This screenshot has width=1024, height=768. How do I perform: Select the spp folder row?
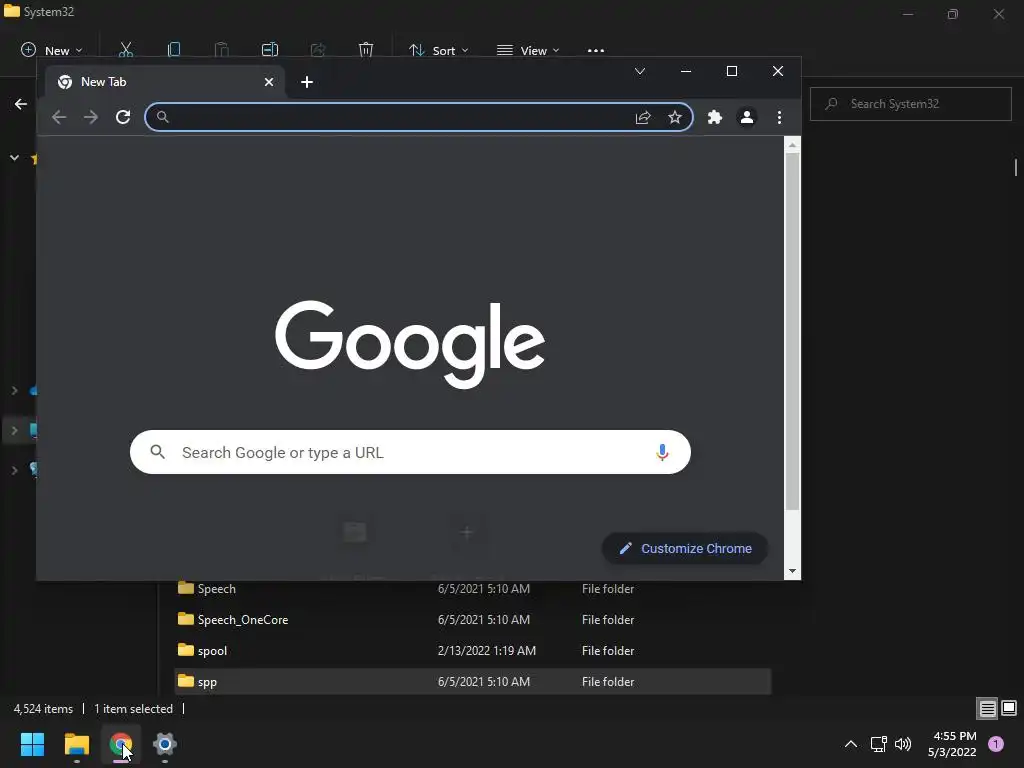click(473, 681)
